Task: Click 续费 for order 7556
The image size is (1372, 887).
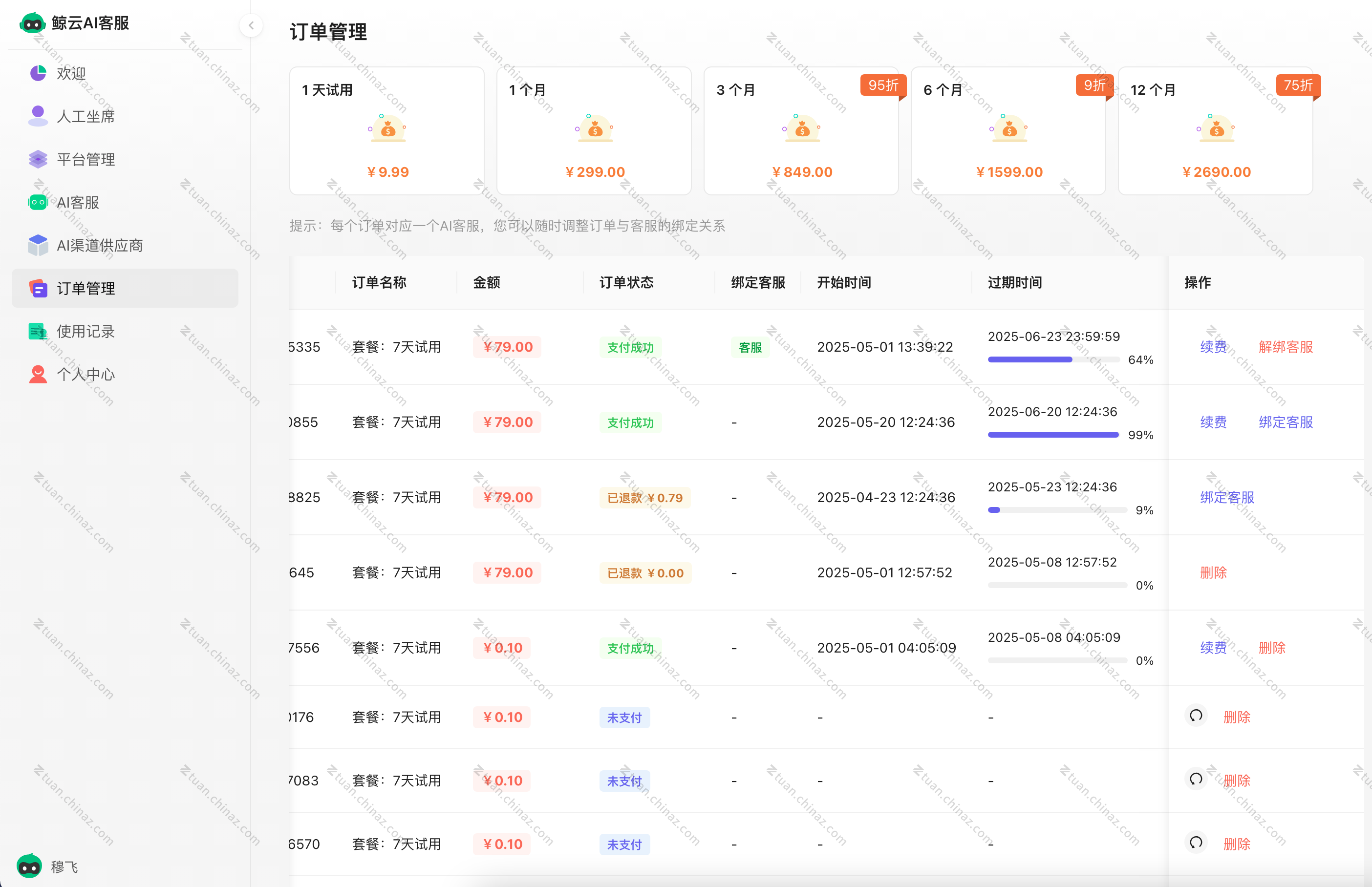Action: pos(1214,647)
